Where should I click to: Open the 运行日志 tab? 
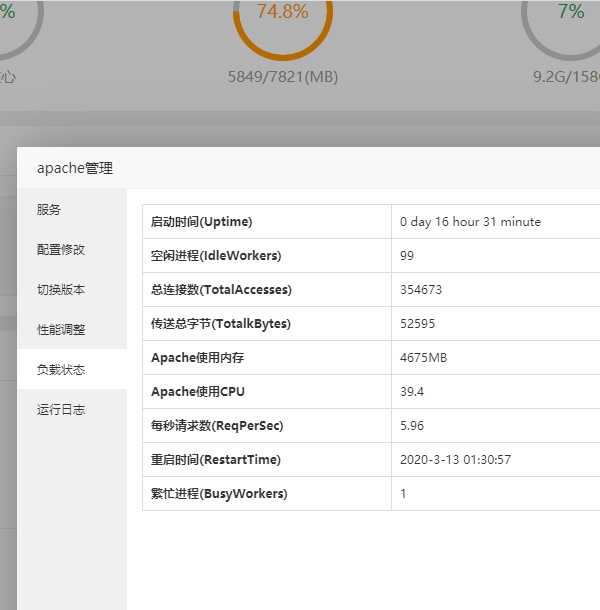coord(72,409)
